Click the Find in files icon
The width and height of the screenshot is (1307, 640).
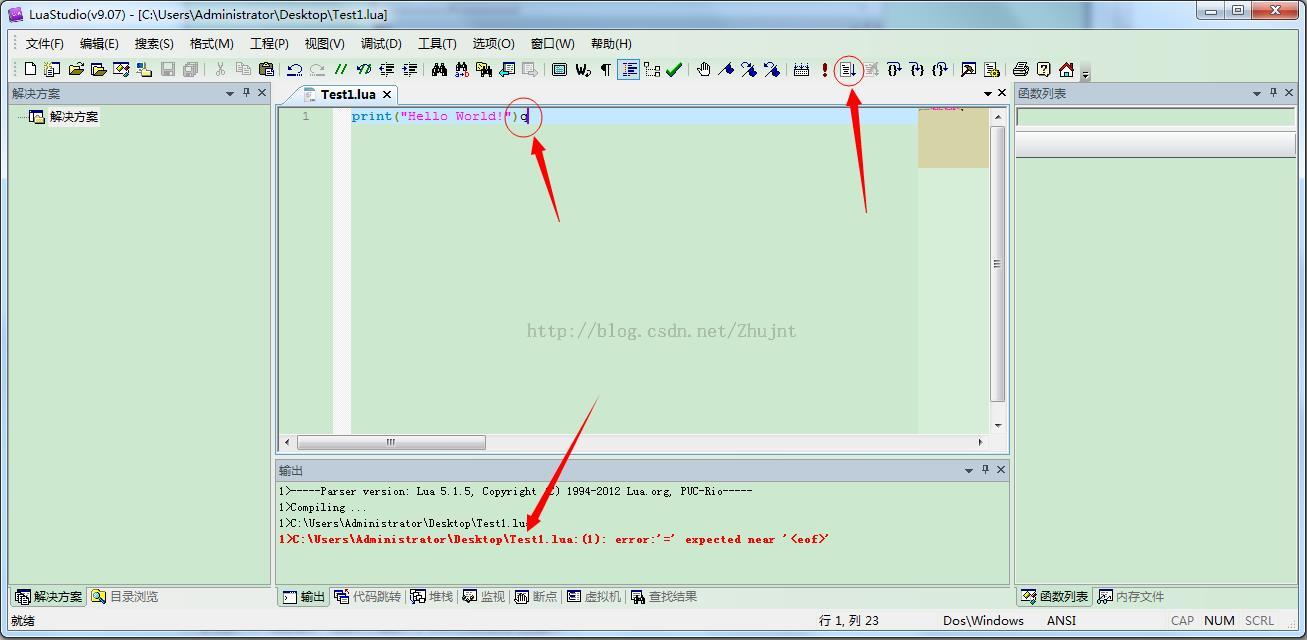[484, 69]
